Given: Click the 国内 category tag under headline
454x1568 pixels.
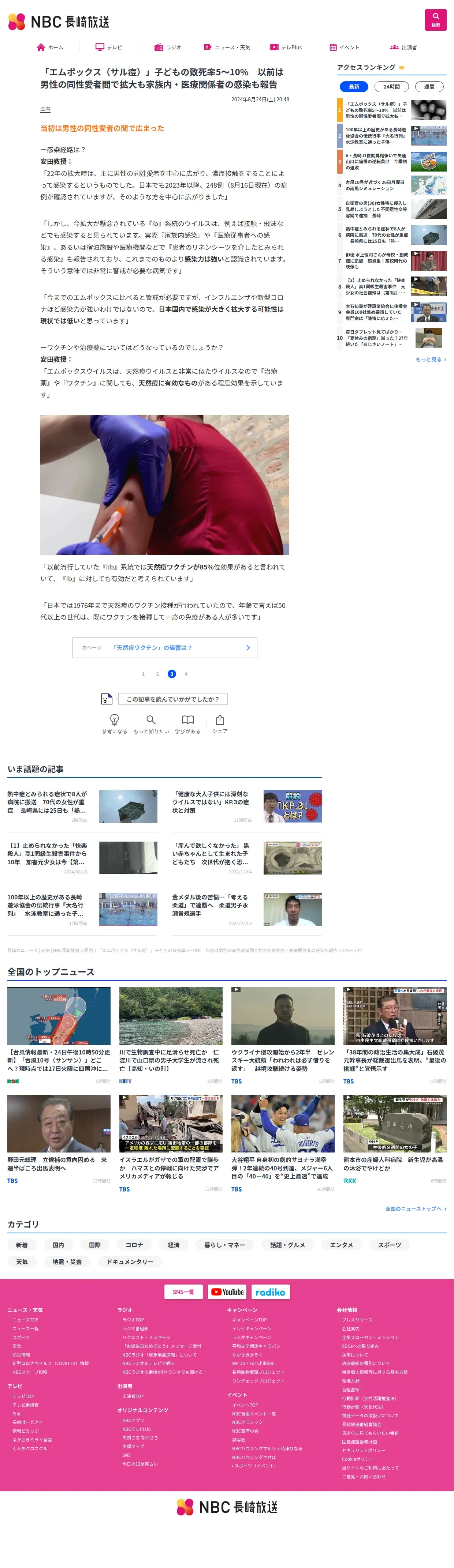Looking at the screenshot, I should pyautogui.click(x=45, y=109).
